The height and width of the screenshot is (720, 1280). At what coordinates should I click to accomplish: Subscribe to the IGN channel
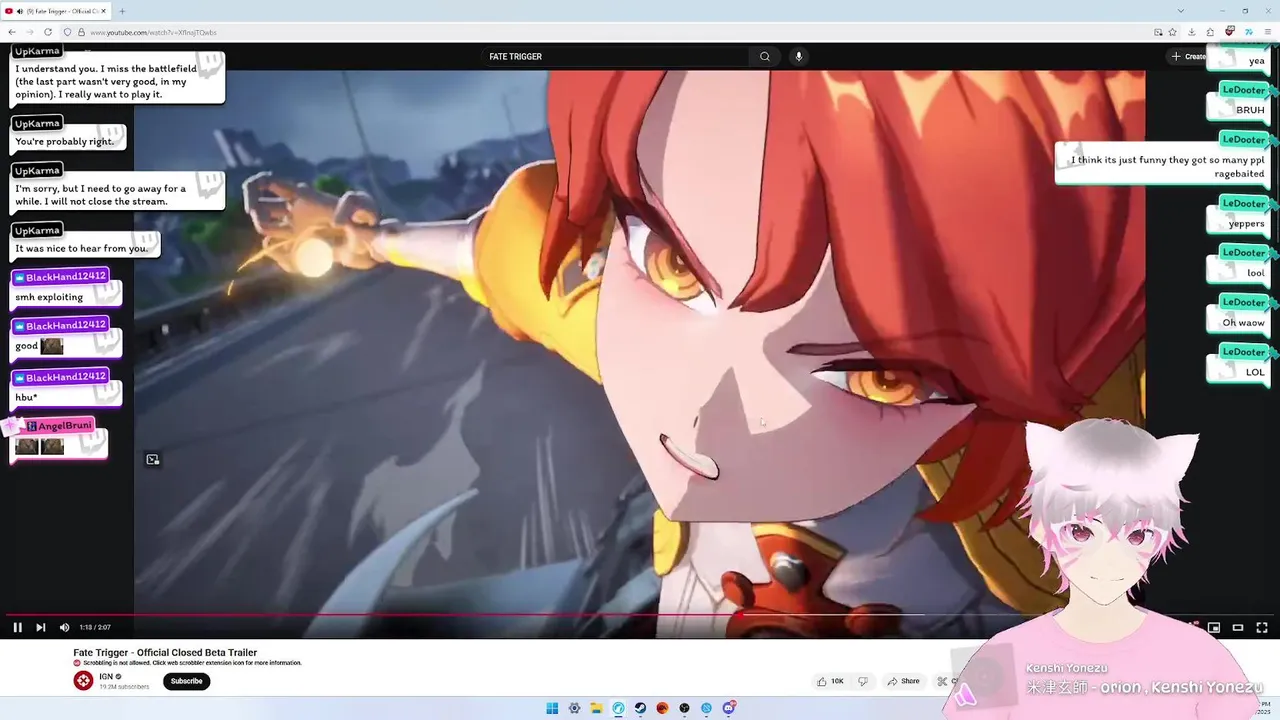tap(186, 681)
